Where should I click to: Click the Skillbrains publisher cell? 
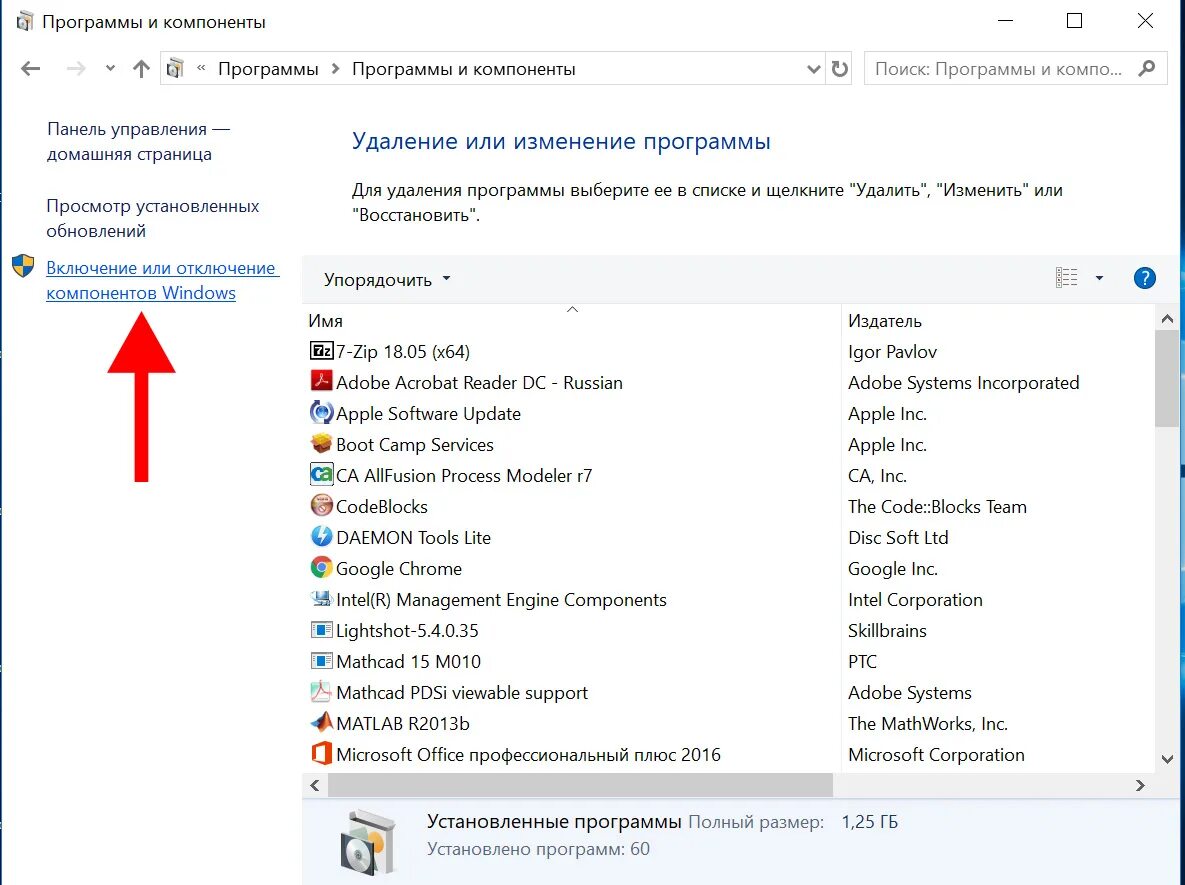coord(887,630)
